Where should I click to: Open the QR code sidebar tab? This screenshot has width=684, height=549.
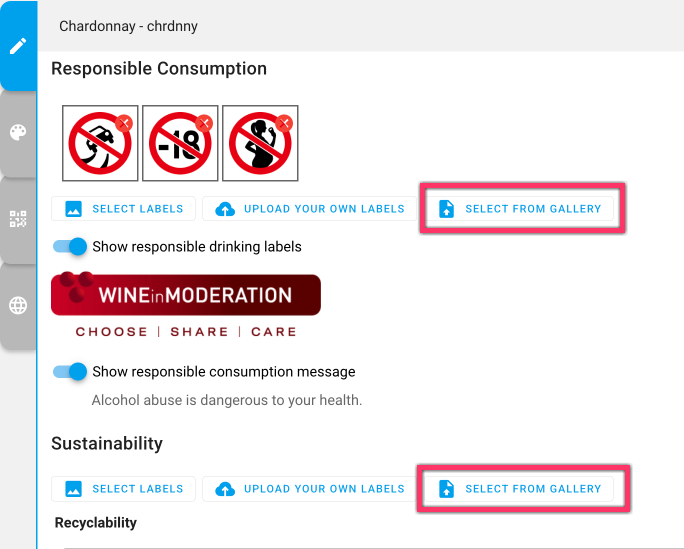coord(18,219)
